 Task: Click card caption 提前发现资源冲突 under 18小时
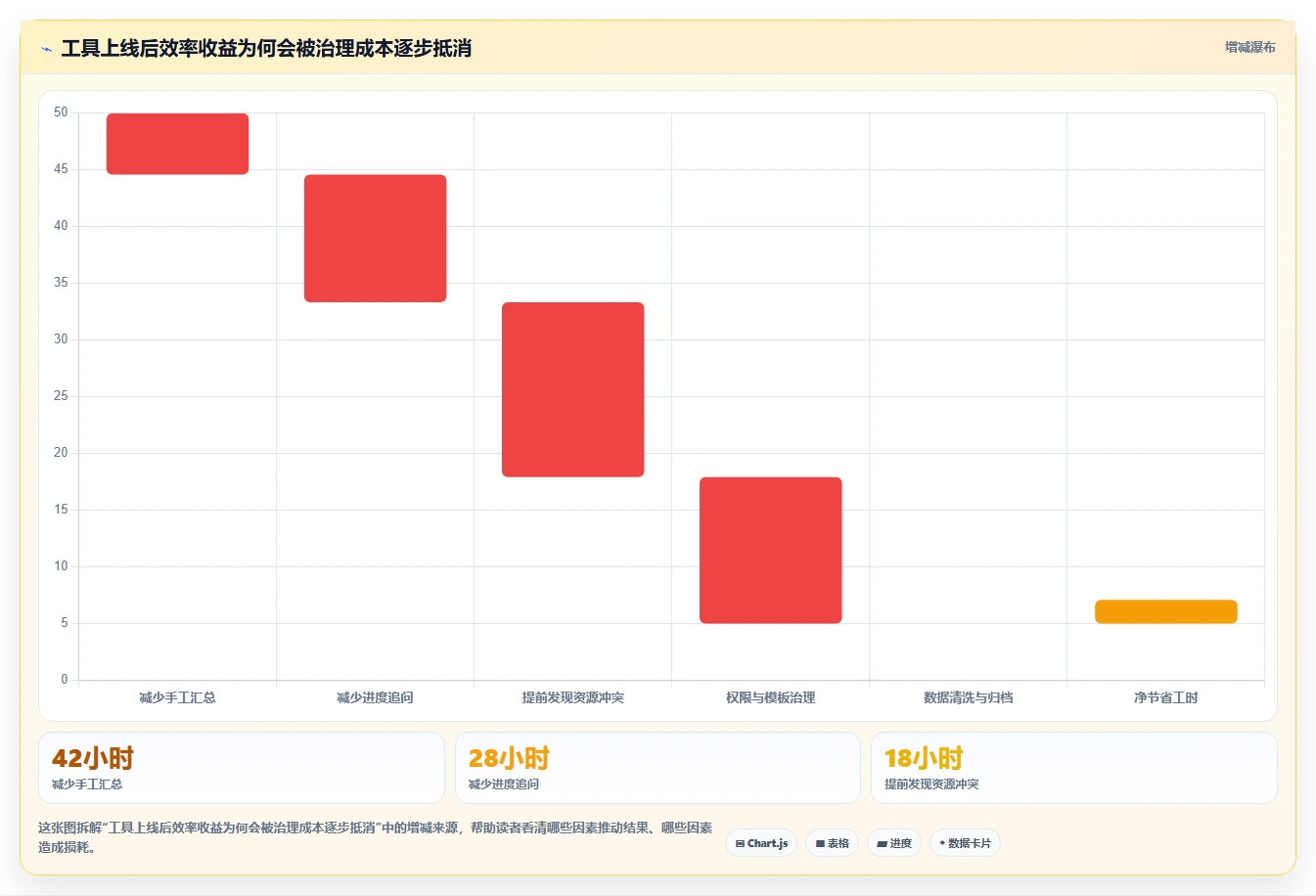point(931,784)
